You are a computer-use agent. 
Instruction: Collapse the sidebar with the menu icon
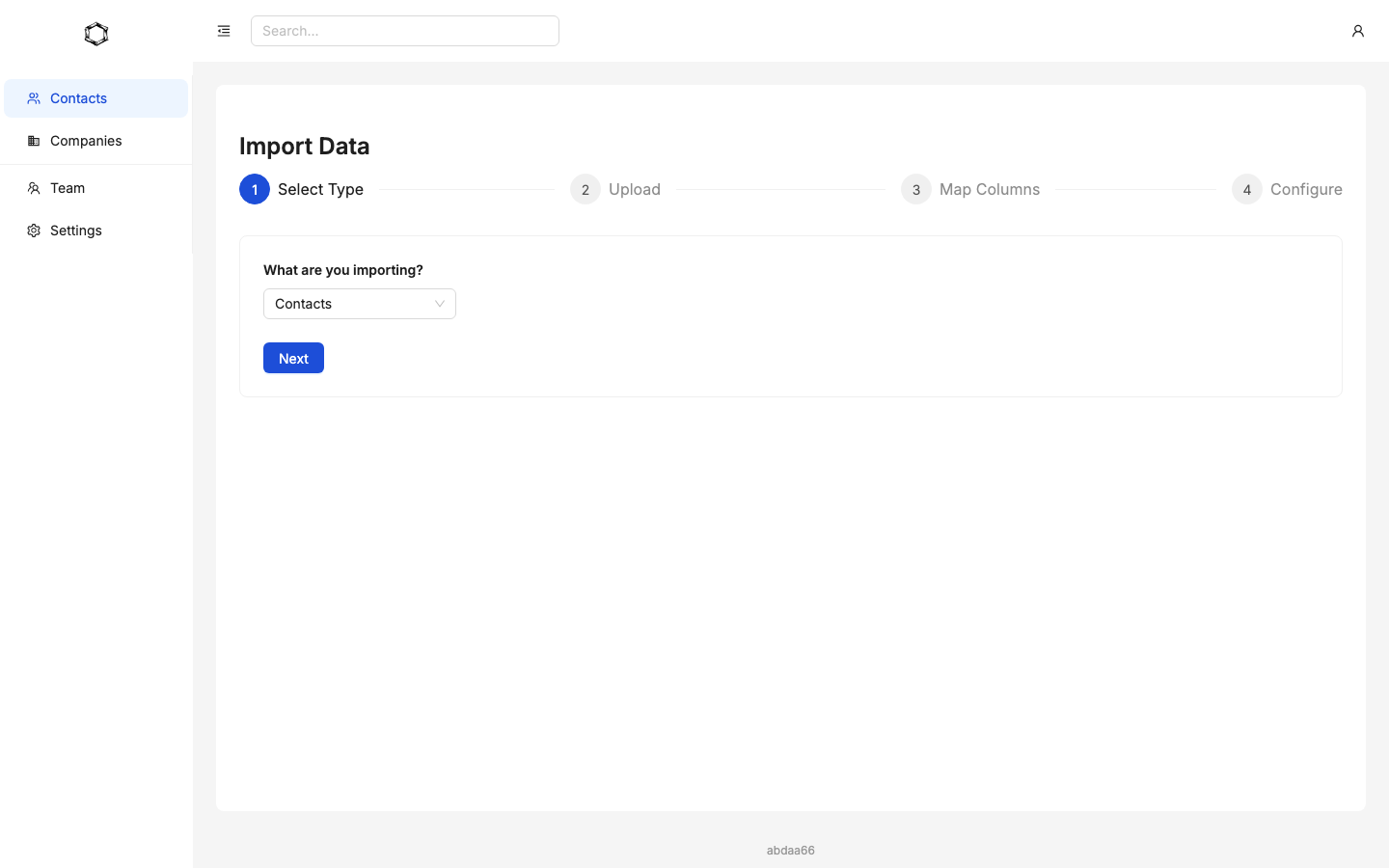224,31
